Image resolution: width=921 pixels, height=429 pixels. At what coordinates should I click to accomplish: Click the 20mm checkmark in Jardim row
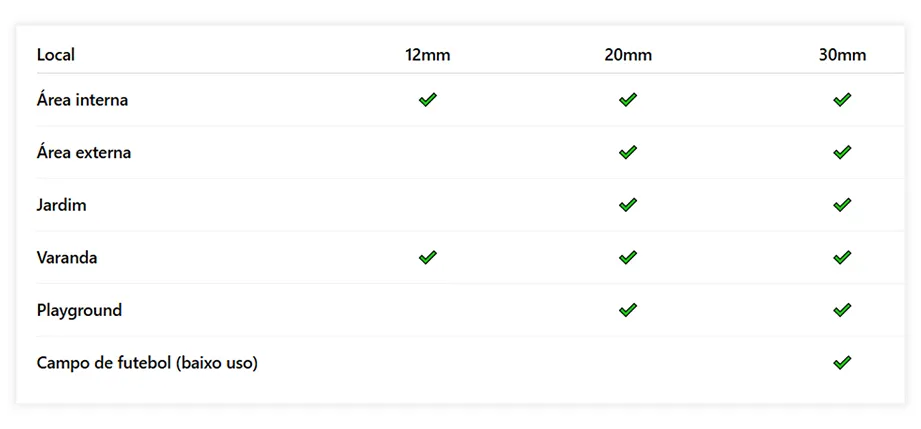point(628,205)
